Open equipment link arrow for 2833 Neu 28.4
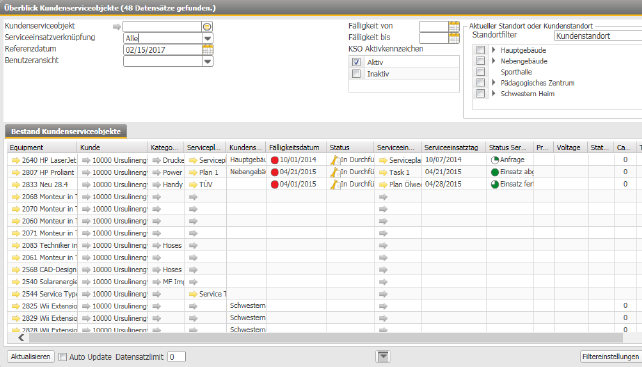The height and width of the screenshot is (367, 642). pos(16,184)
